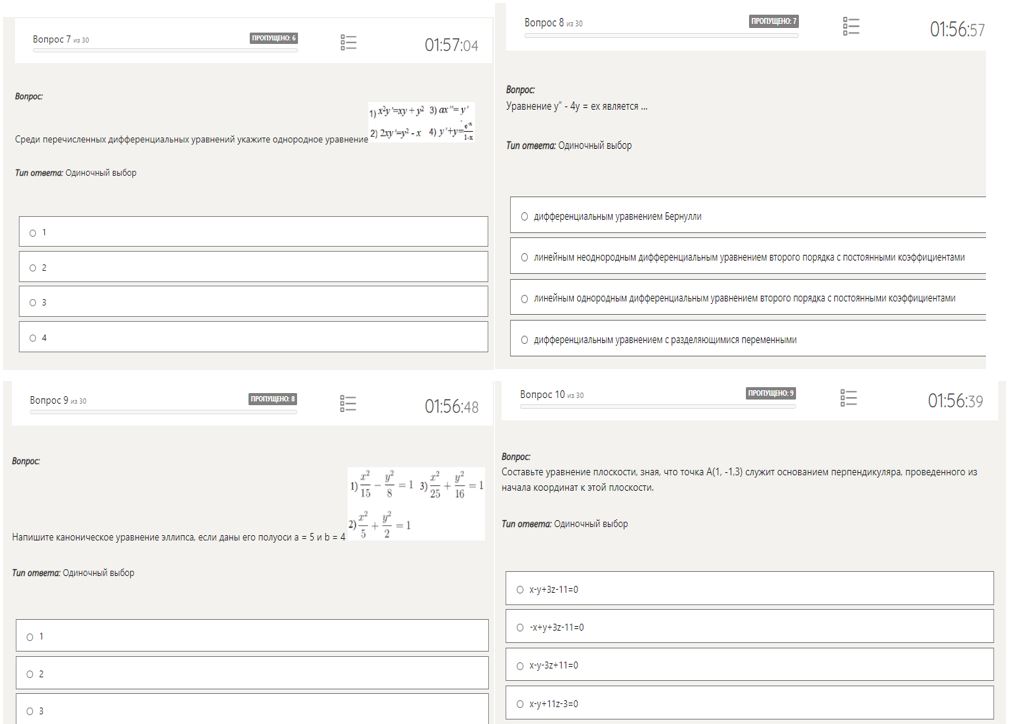The width and height of the screenshot is (1020, 724).
Task: Click the progress bar under Вопрос 7
Action: [165, 50]
